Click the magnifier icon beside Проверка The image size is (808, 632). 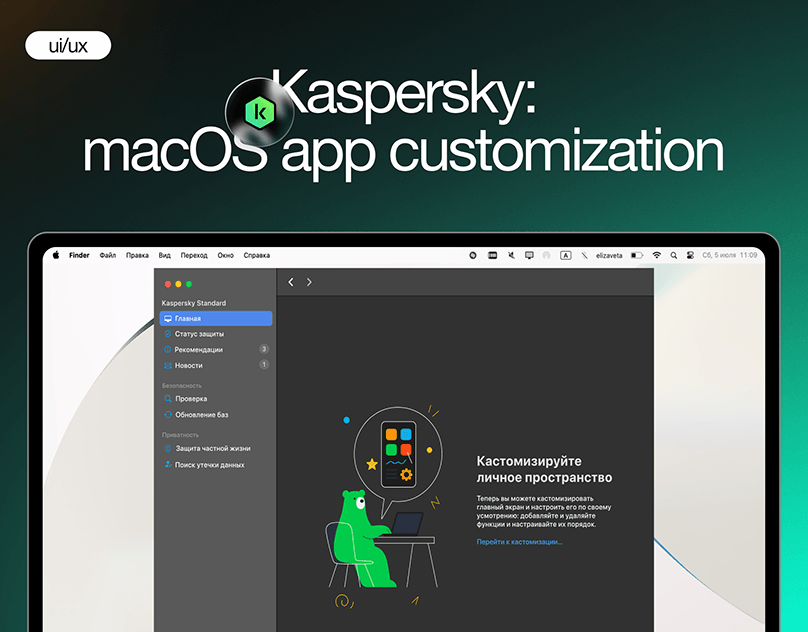pos(168,398)
